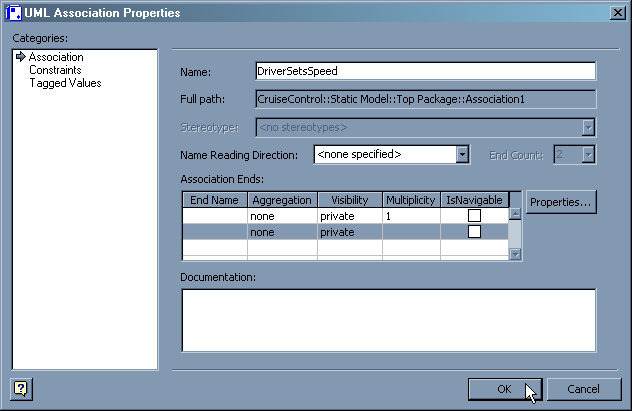Click the help question mark icon
The width and height of the screenshot is (632, 411).
coord(19,388)
